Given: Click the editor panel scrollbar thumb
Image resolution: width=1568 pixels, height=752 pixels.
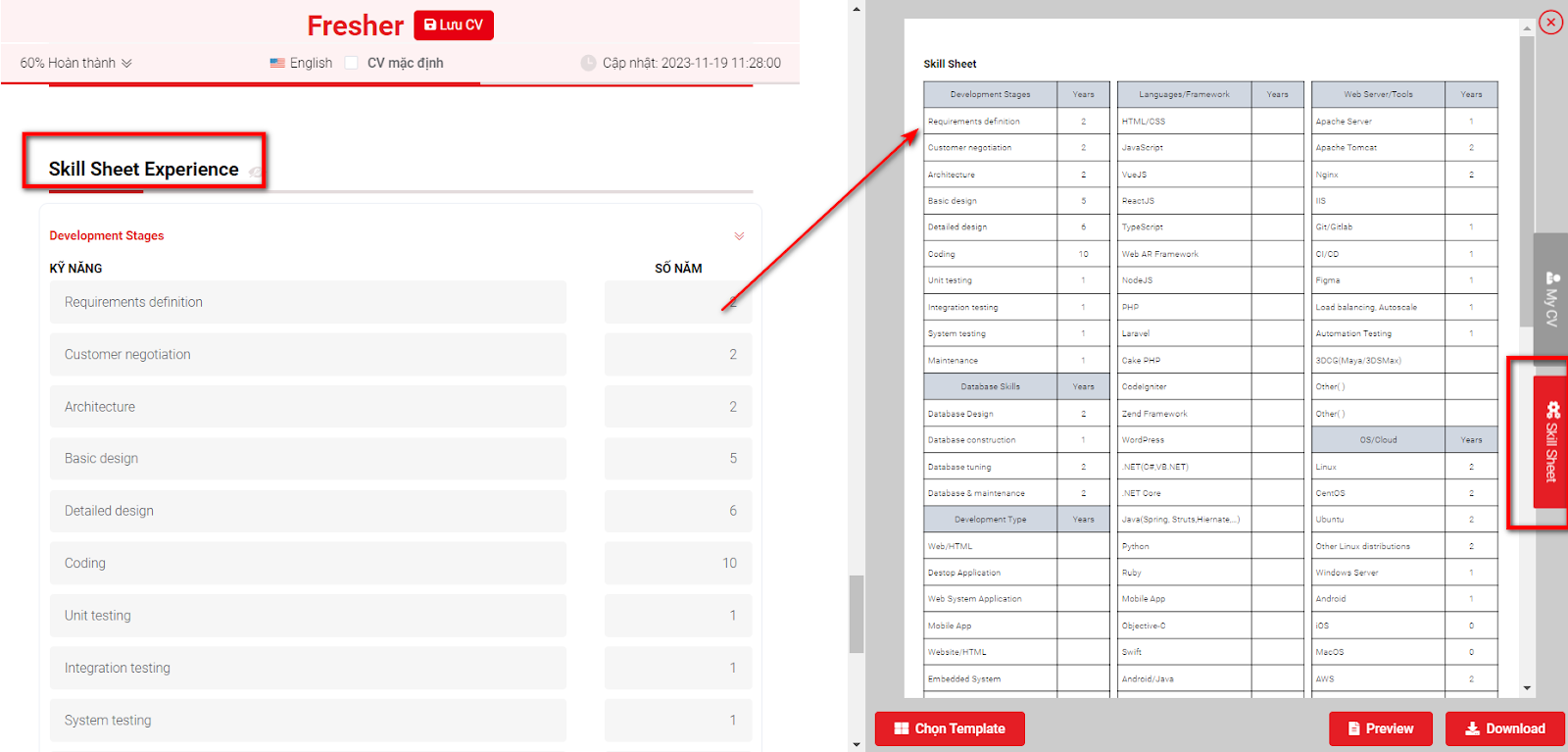Looking at the screenshot, I should (857, 614).
